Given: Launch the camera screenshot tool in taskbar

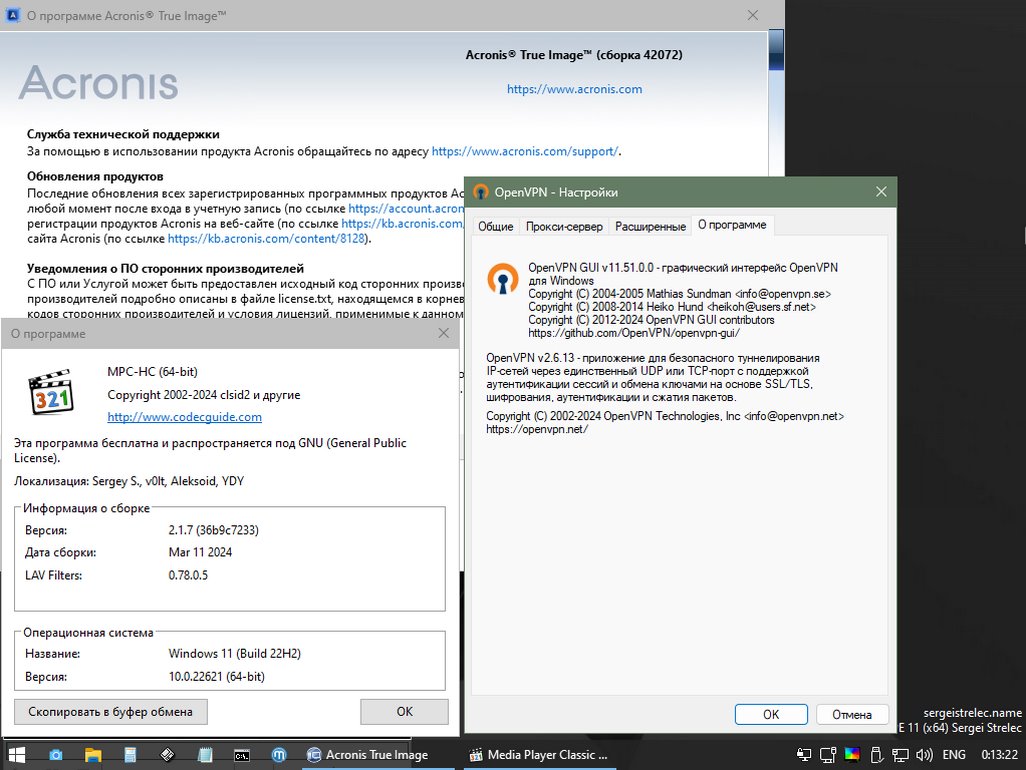Looking at the screenshot, I should pos(56,755).
